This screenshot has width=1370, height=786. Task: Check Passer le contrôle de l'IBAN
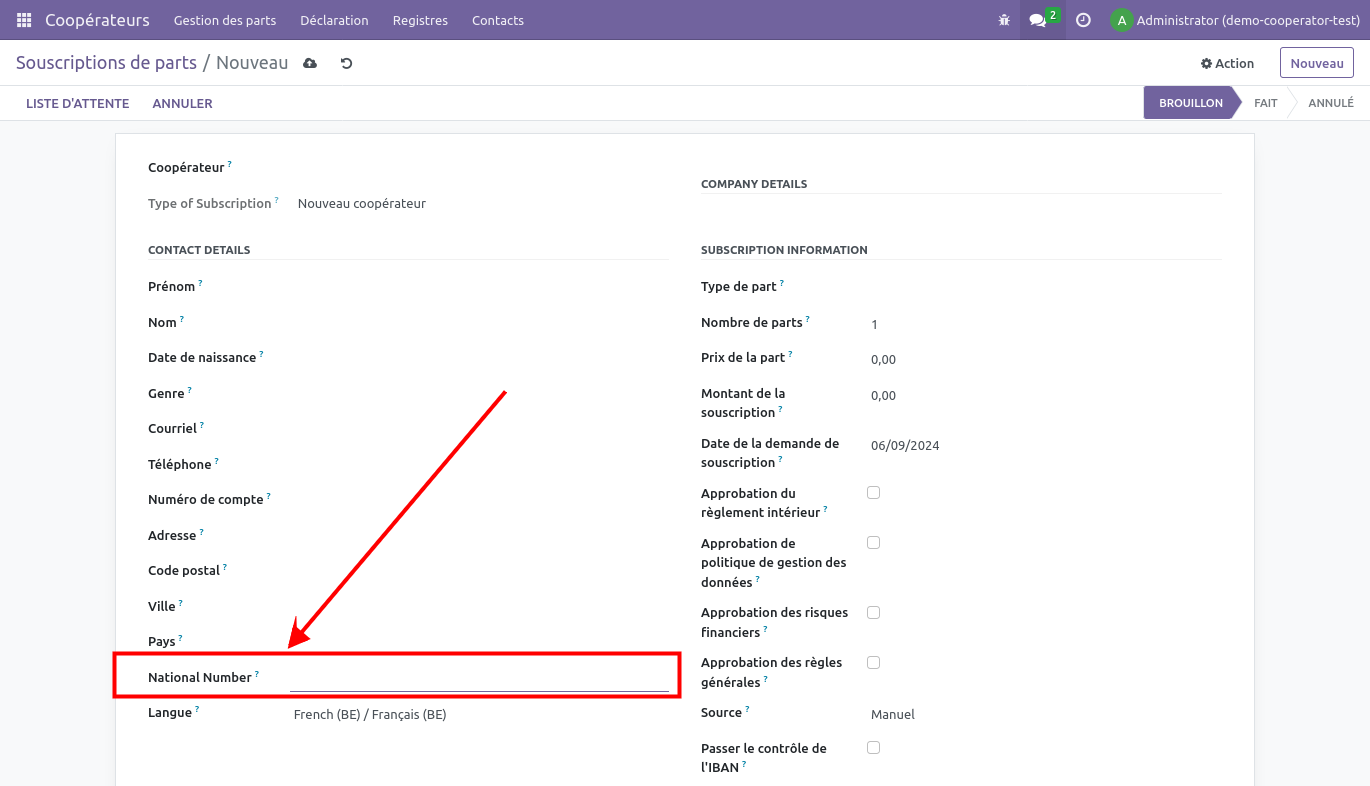click(x=873, y=747)
